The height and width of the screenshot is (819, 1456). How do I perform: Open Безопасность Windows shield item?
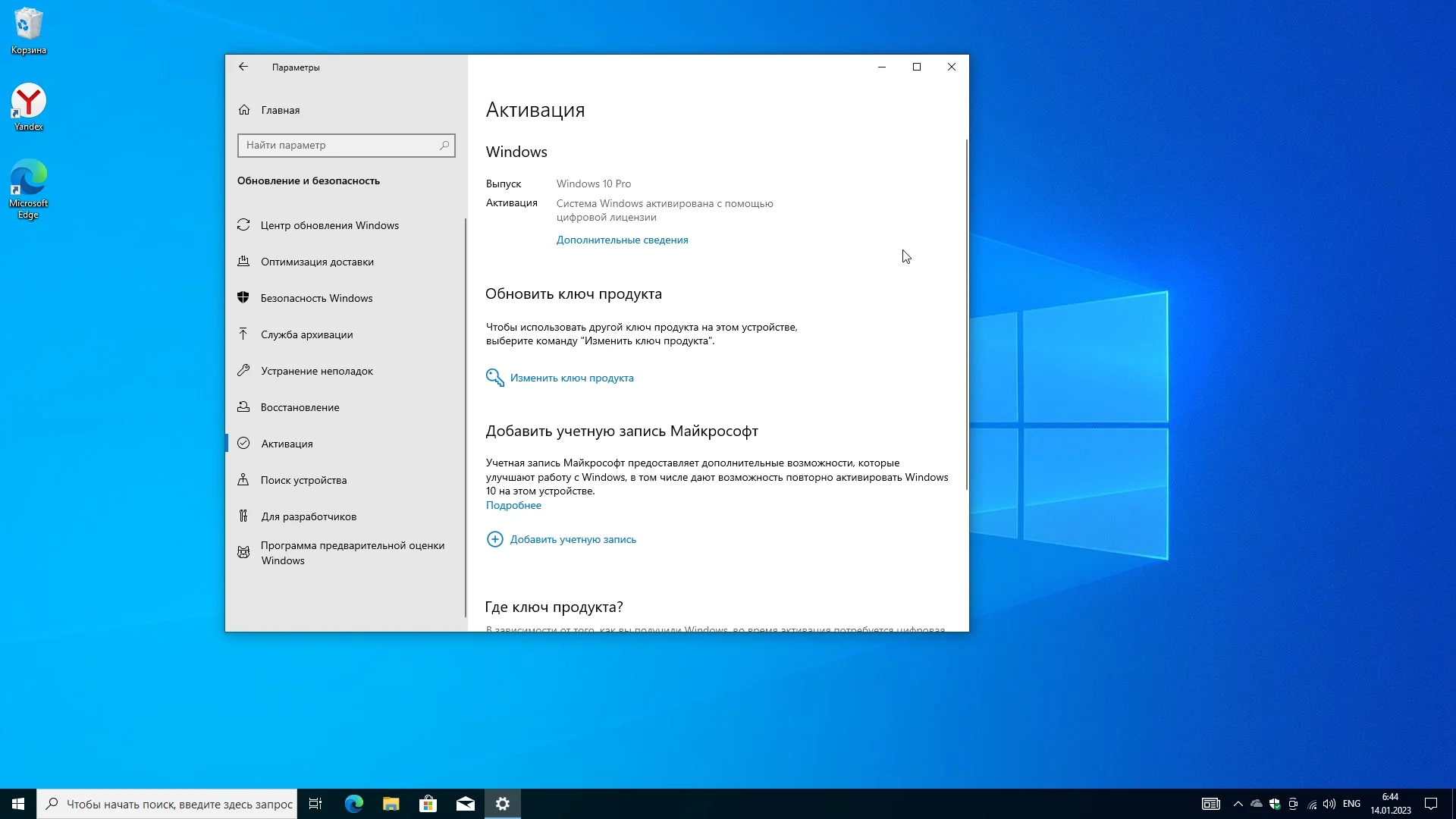click(x=316, y=298)
